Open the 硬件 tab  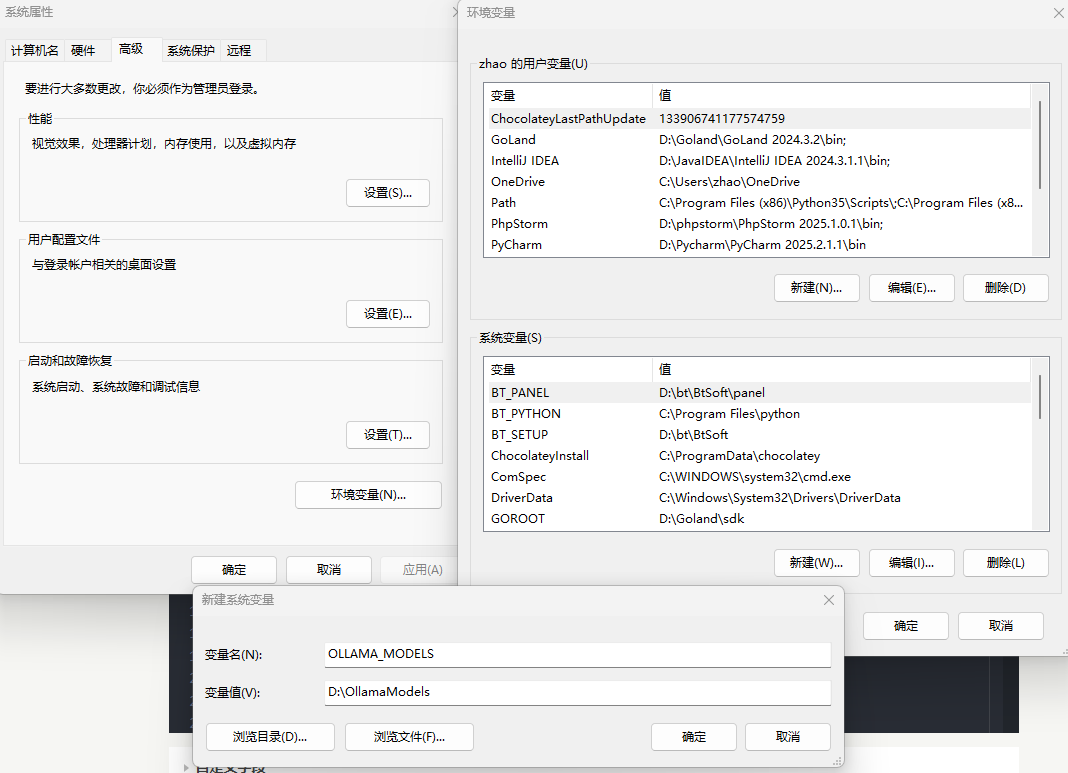83,50
